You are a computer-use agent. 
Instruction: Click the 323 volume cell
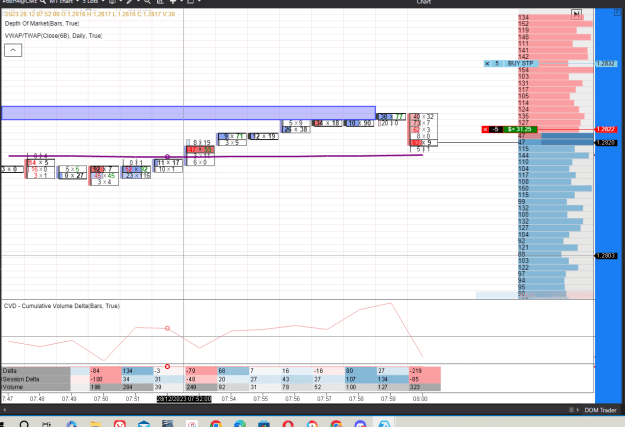click(425, 387)
